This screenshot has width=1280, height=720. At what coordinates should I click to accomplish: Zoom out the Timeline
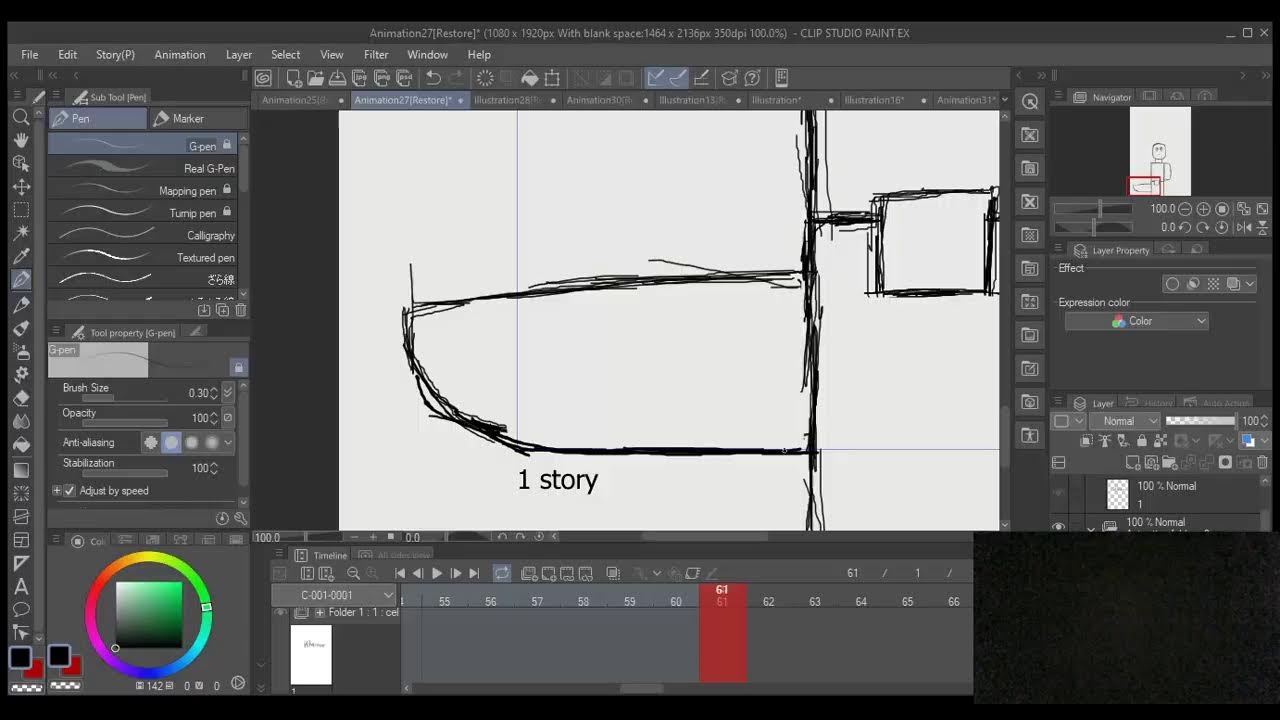[x=353, y=573]
